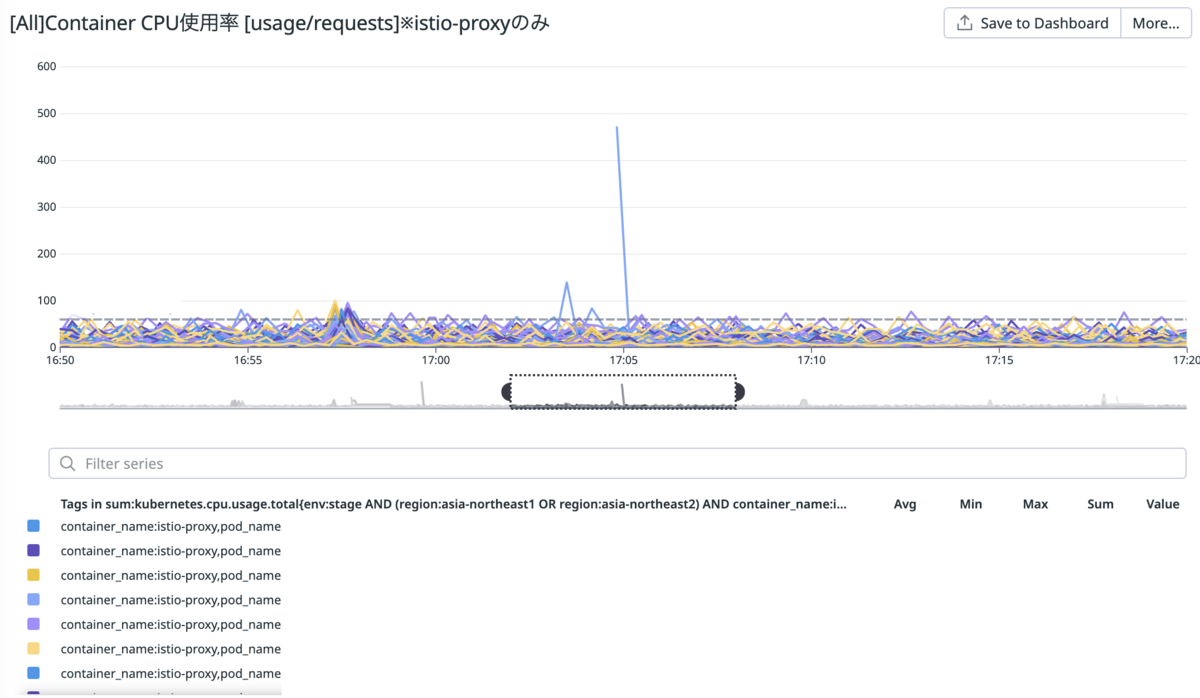Viewport: 1200px width, 698px height.
Task: Sort legend by the Avg column
Action: 905,504
